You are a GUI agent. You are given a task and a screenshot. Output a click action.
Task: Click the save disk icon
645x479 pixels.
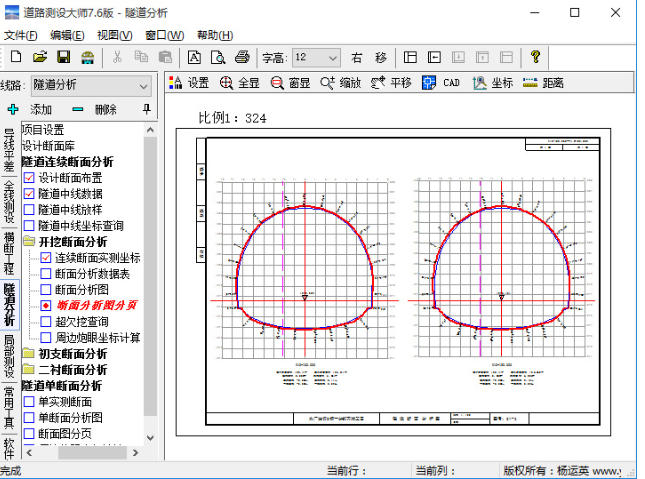pos(63,58)
